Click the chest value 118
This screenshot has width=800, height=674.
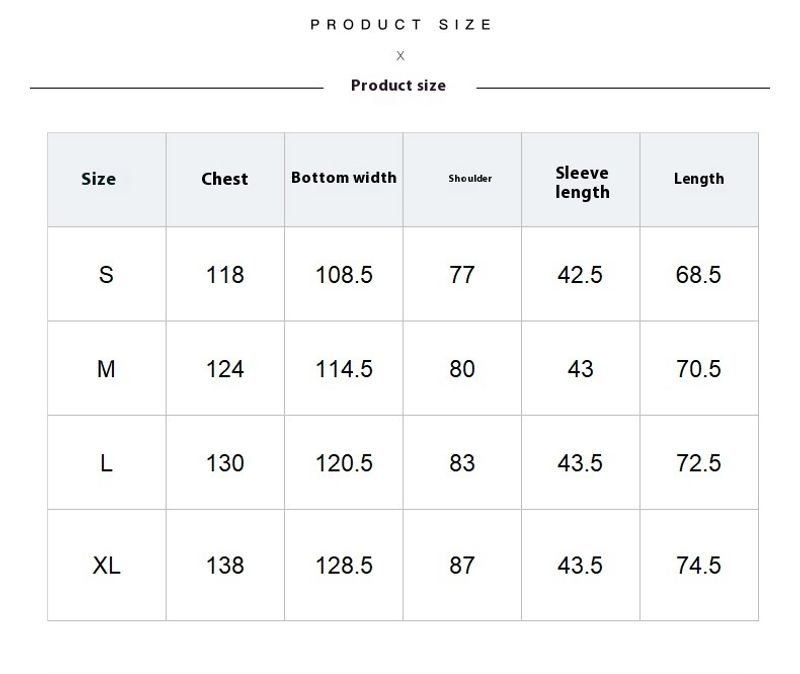click(225, 275)
